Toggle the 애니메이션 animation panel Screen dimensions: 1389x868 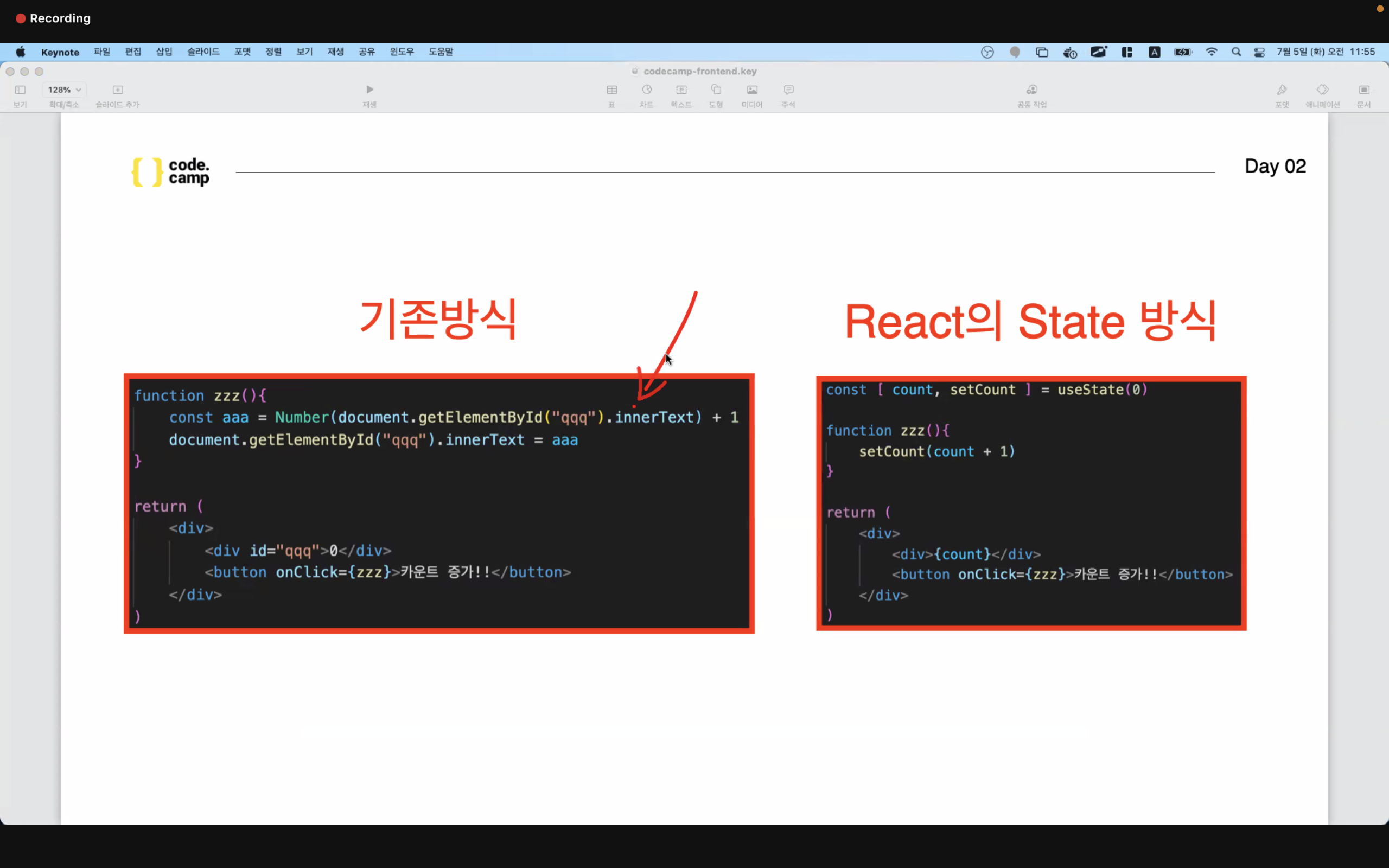point(1323,95)
